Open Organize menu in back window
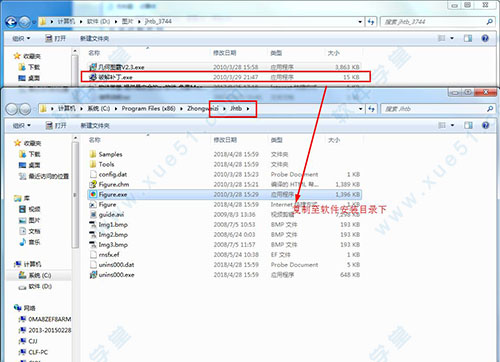The width and height of the screenshot is (500, 362). pyautogui.click(x=21, y=39)
